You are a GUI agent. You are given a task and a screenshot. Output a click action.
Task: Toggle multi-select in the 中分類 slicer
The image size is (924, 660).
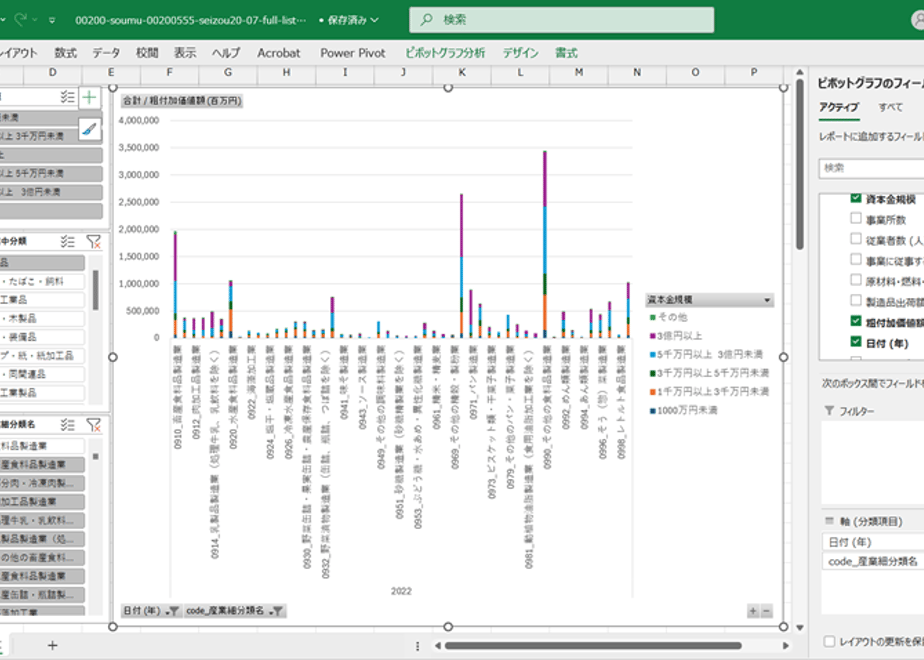click(x=67, y=241)
